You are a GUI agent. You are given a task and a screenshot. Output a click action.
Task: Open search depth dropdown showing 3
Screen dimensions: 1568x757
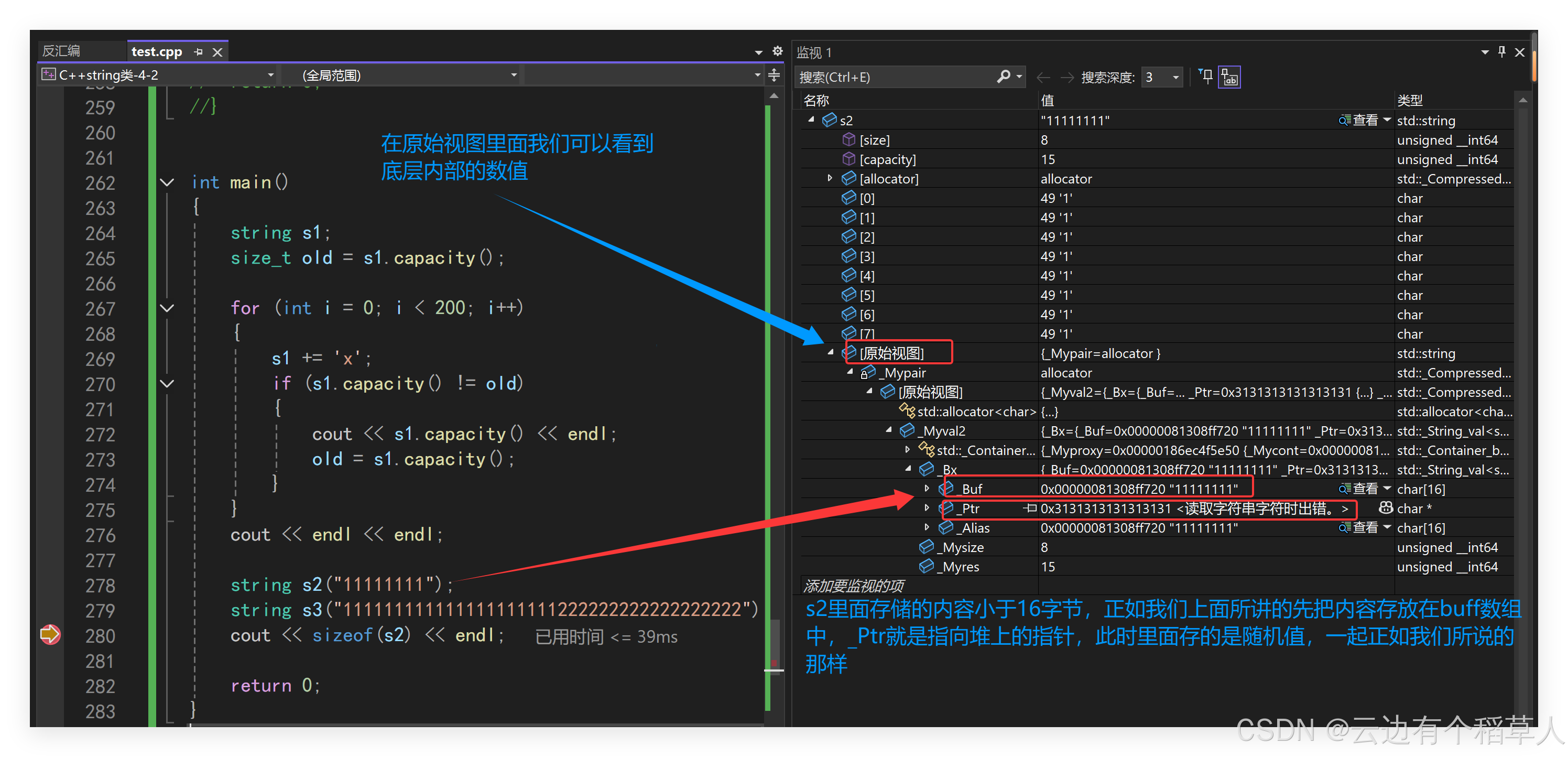[x=1175, y=78]
